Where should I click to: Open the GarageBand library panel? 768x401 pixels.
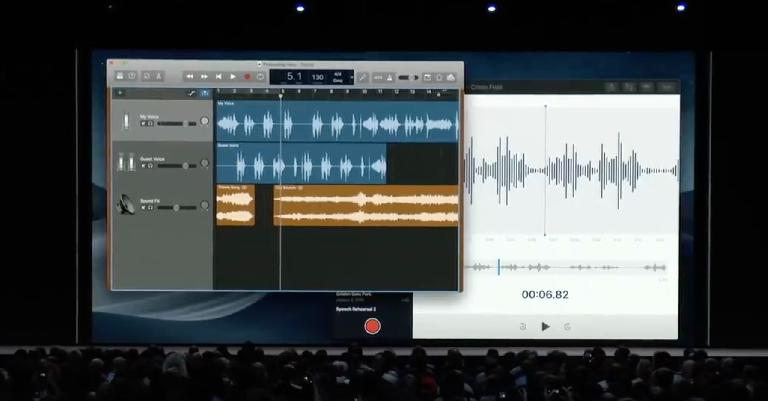(x=119, y=76)
